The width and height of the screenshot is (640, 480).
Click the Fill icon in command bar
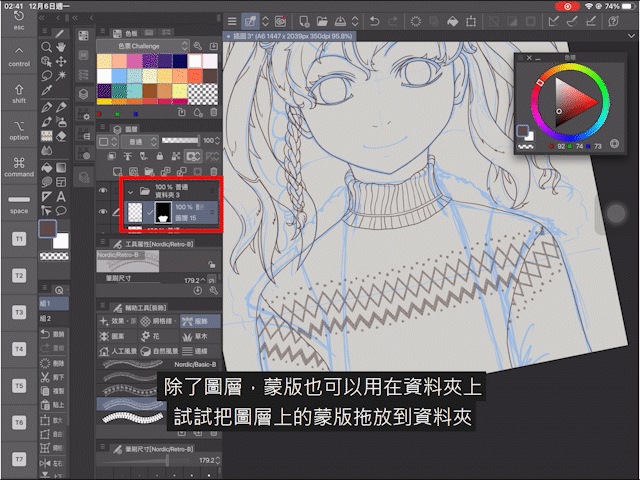click(x=453, y=21)
